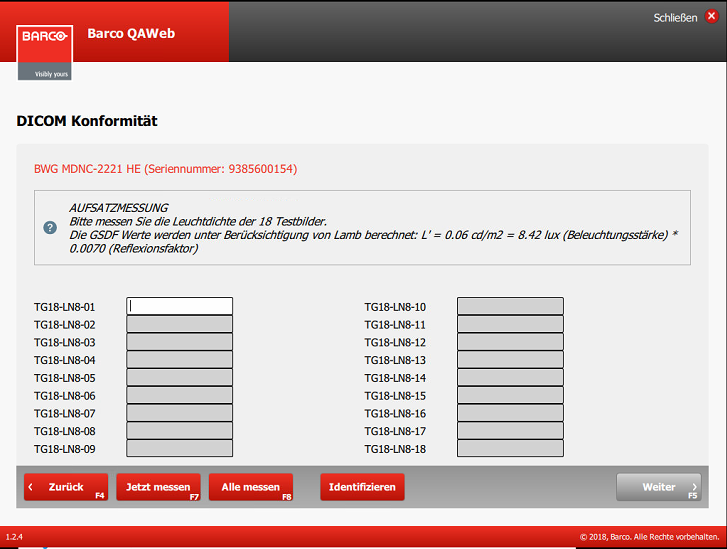This screenshot has height=549, width=727.
Task: Click the Barco logo icon
Action: [45, 52]
